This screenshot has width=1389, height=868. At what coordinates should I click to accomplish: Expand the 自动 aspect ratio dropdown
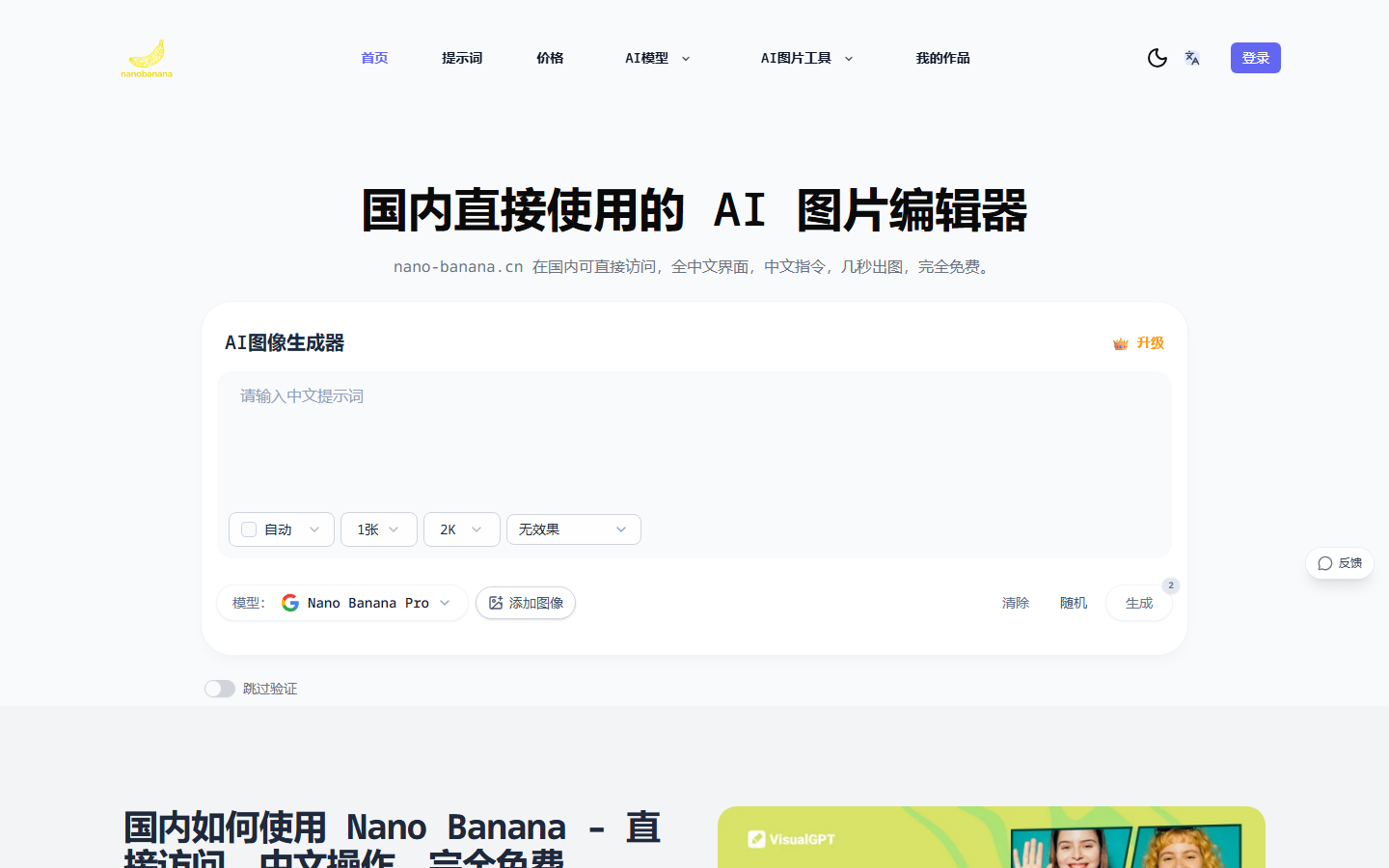point(282,529)
